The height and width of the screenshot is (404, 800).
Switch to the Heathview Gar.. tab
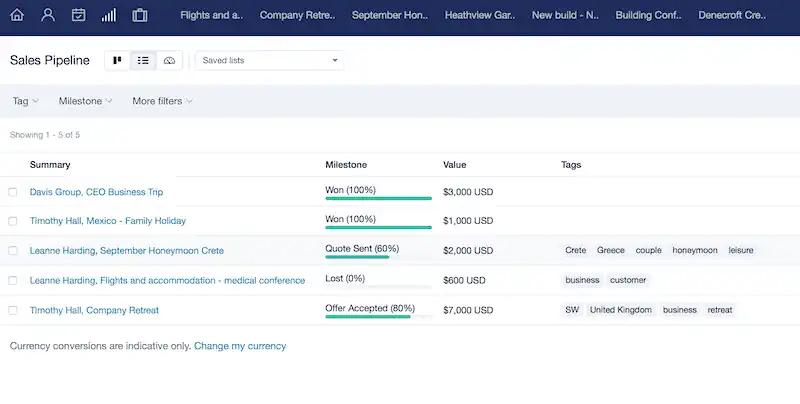click(x=480, y=15)
